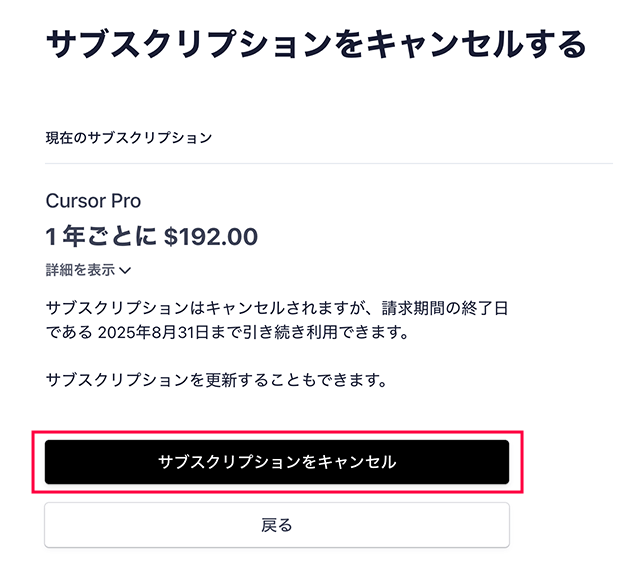Click the chevron arrow beside 詳細を表示

pos(126,271)
